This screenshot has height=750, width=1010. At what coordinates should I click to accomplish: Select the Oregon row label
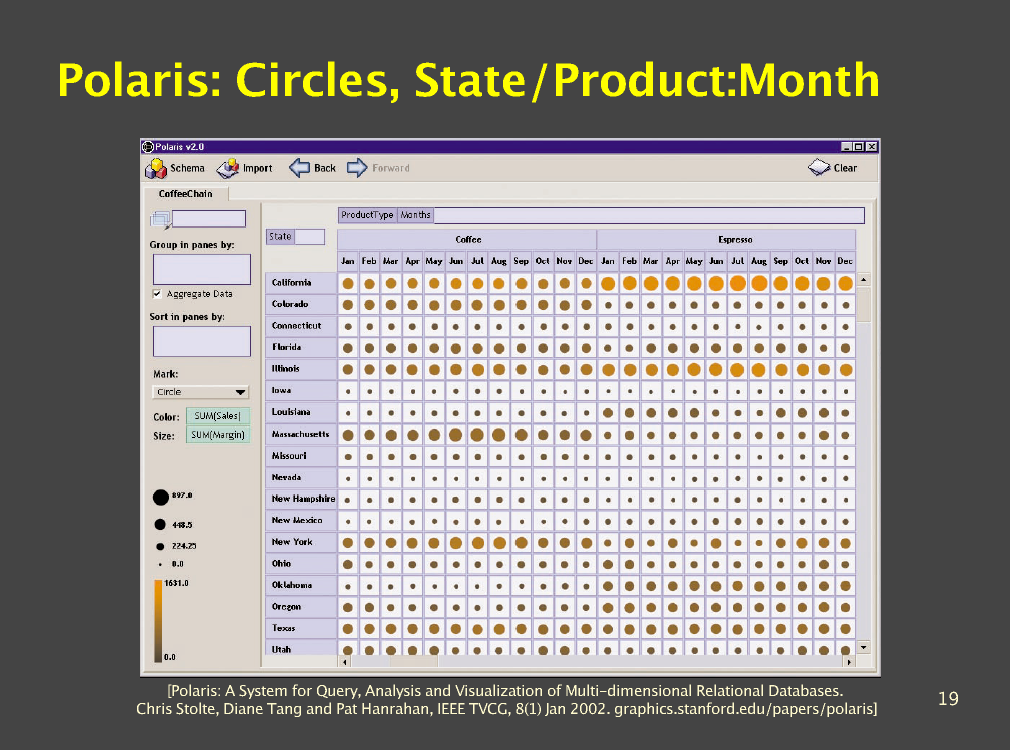coord(301,607)
